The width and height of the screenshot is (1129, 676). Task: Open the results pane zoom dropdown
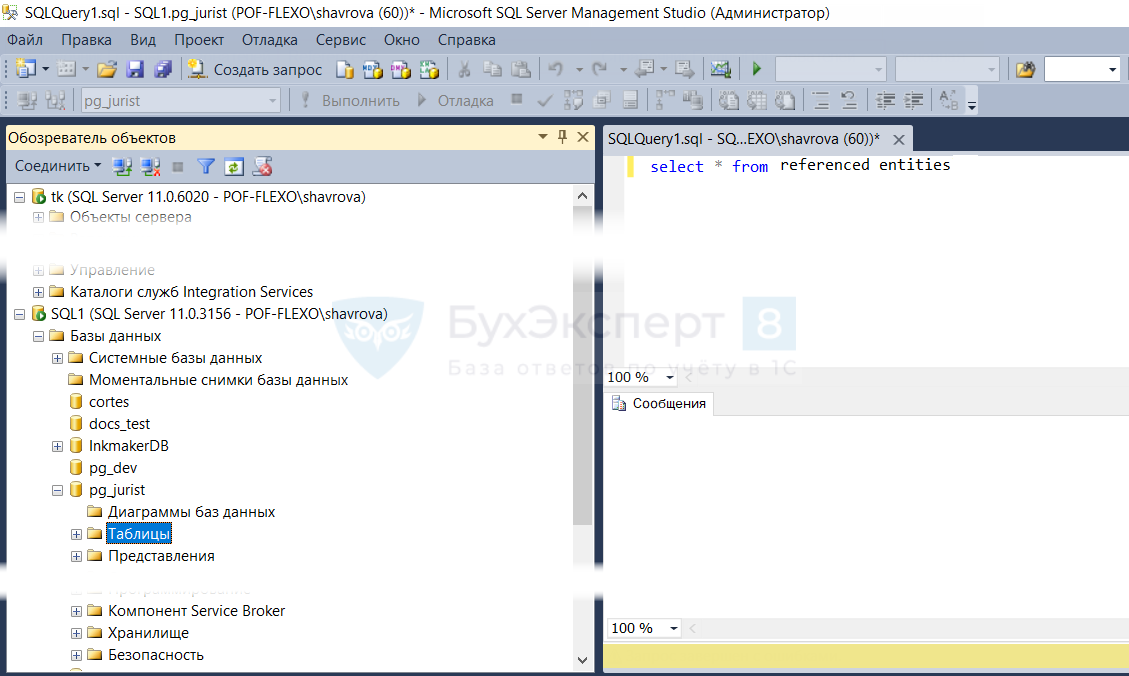674,628
